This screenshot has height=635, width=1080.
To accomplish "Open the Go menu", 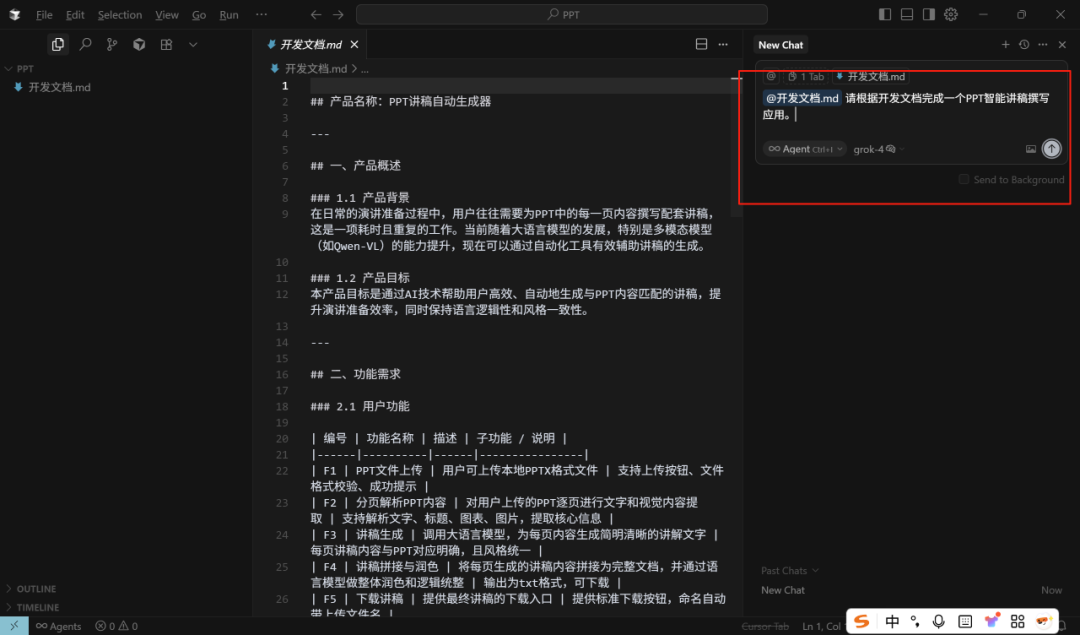I will point(199,14).
